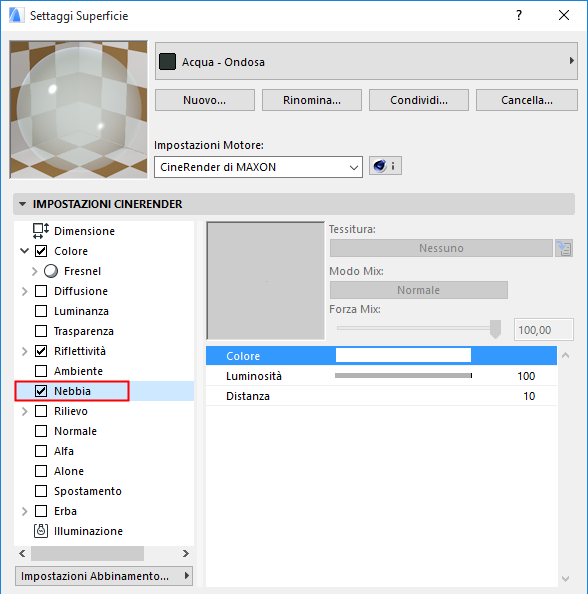Click the Forza Mix slider handle
Image resolution: width=588 pixels, height=594 pixels.
click(495, 329)
